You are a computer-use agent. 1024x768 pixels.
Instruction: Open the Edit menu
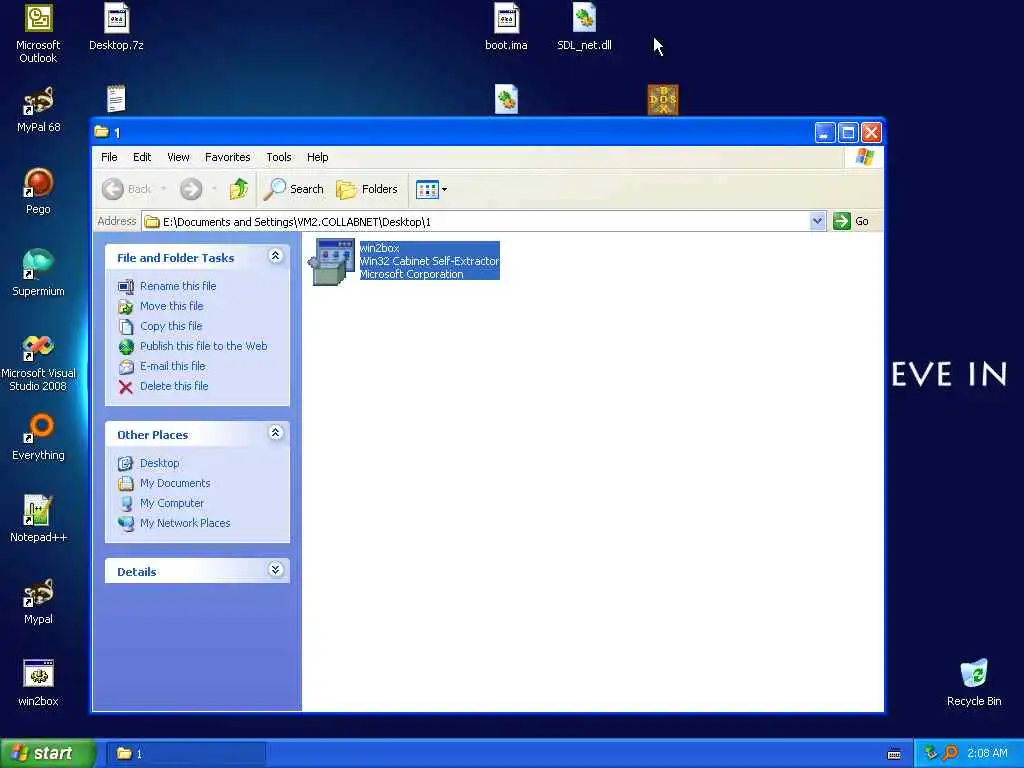(x=142, y=157)
